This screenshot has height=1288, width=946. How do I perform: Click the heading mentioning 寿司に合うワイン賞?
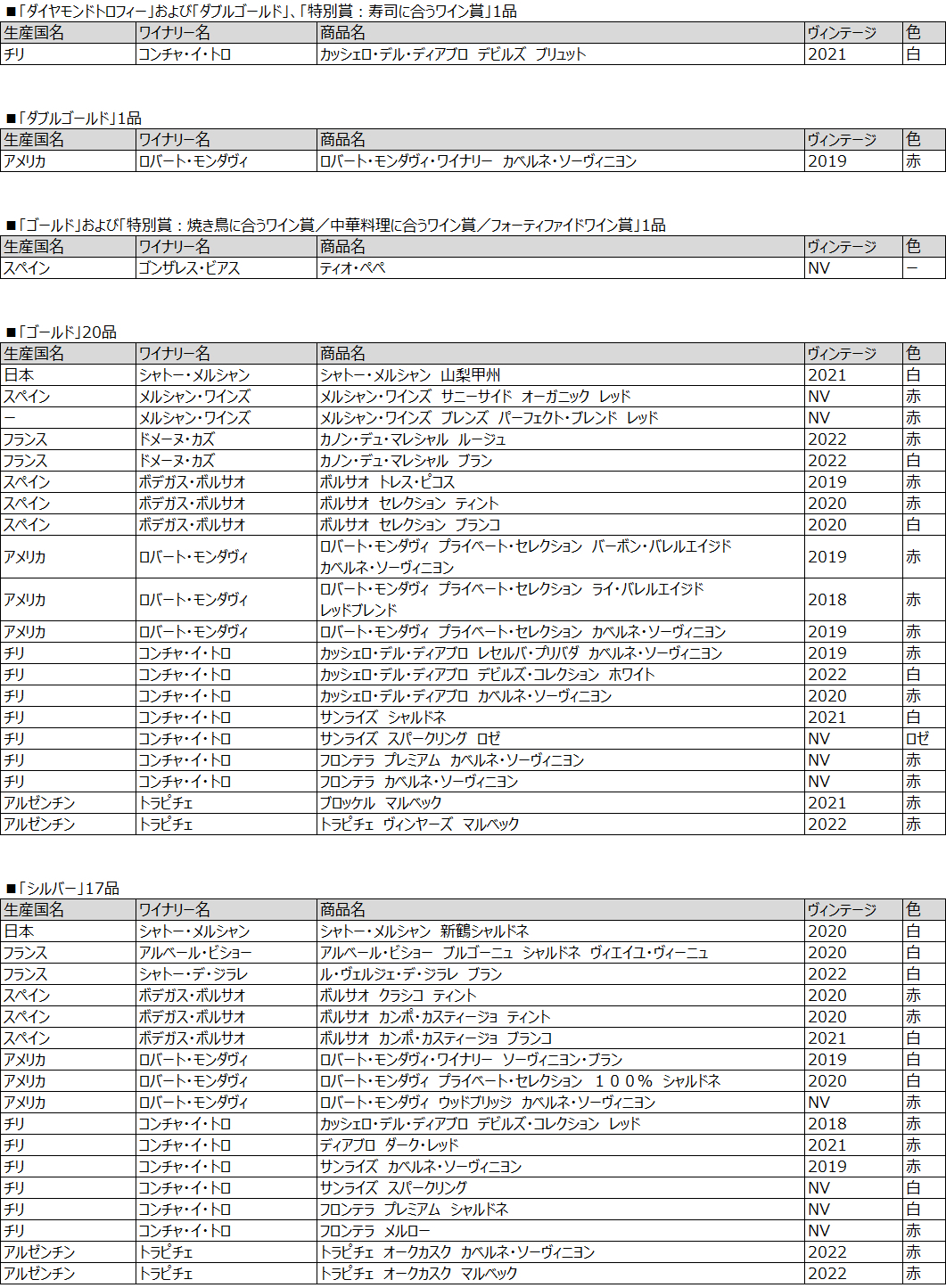(x=260, y=12)
